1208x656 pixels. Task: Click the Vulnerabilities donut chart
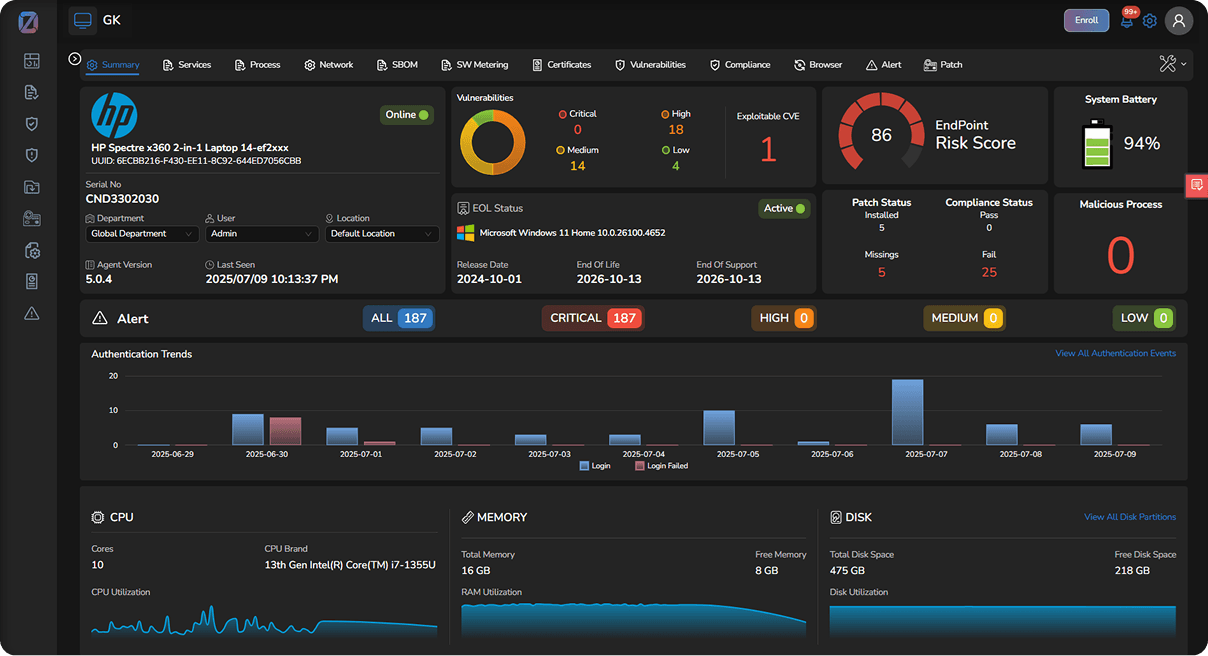[492, 142]
